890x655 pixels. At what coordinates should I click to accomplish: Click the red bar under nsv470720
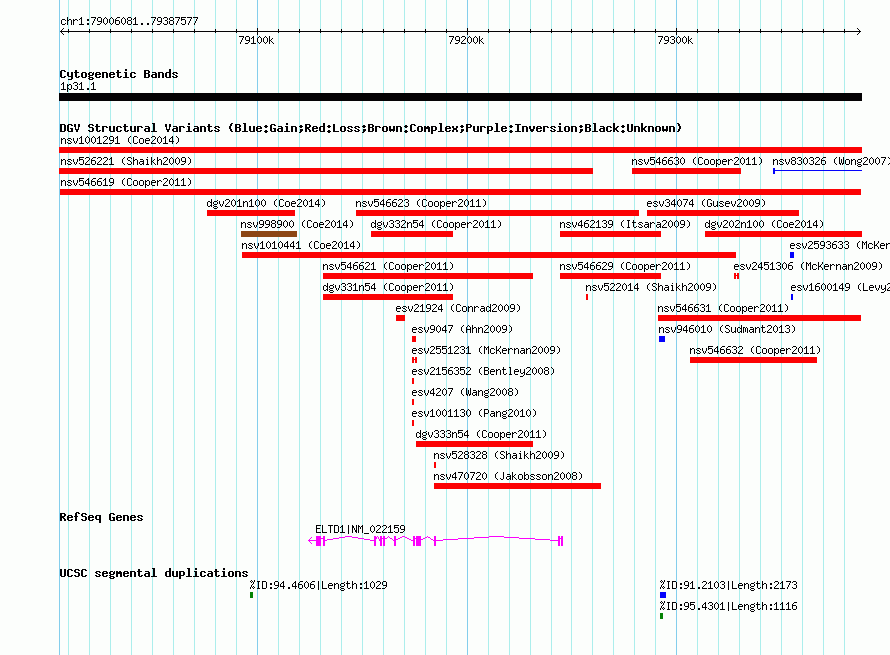pos(517,486)
